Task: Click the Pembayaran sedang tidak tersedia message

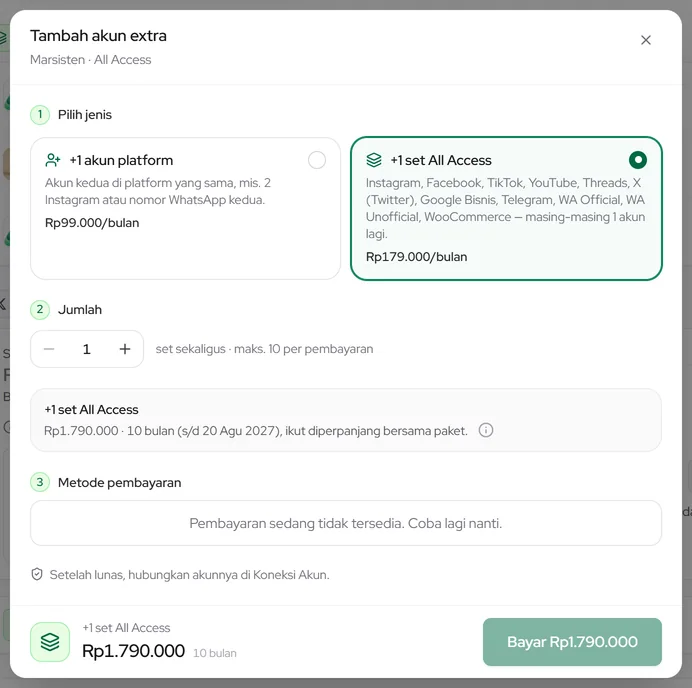Action: pyautogui.click(x=346, y=523)
